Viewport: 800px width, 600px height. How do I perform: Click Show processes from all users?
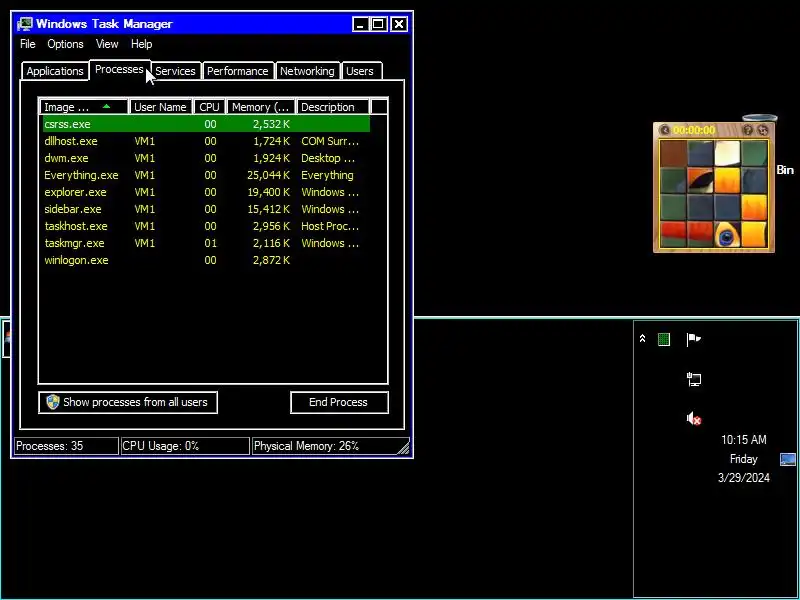coord(128,402)
